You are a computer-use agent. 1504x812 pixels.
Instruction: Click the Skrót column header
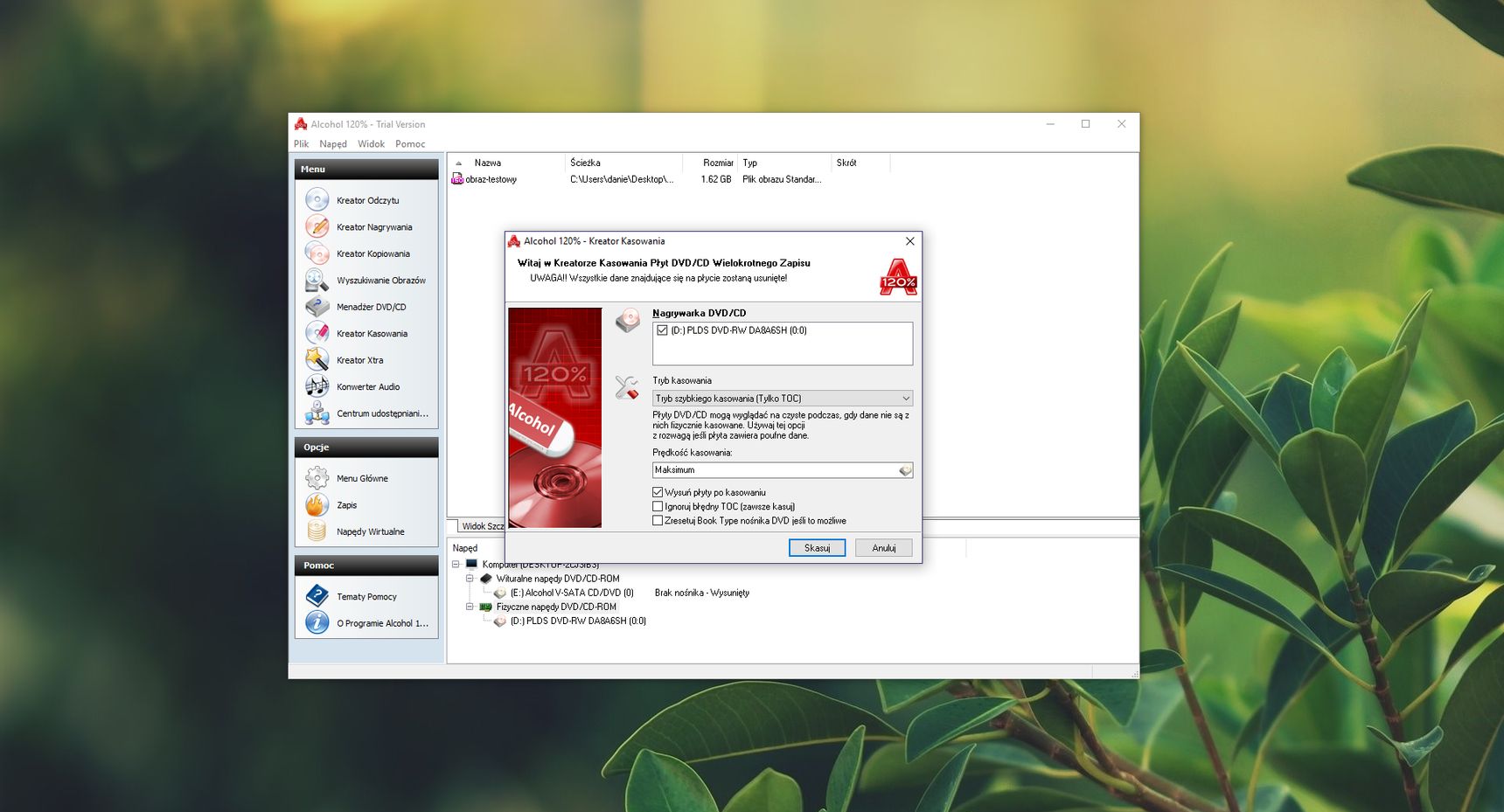[860, 163]
